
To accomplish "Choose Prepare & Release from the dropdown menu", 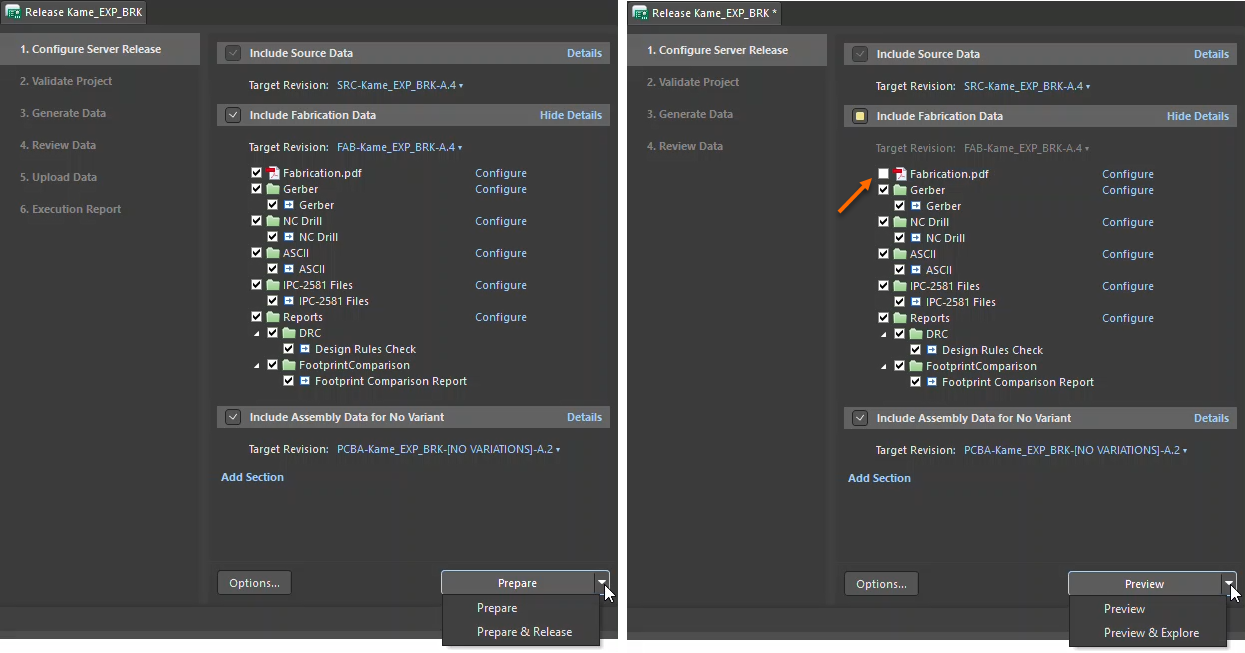I will (521, 632).
